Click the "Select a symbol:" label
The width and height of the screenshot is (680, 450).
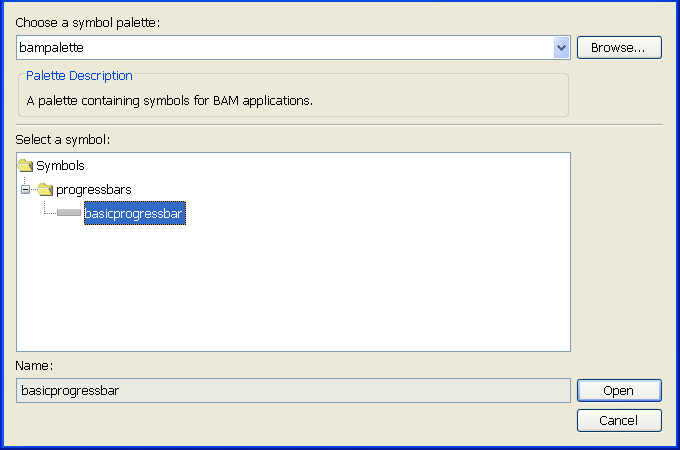[62, 139]
